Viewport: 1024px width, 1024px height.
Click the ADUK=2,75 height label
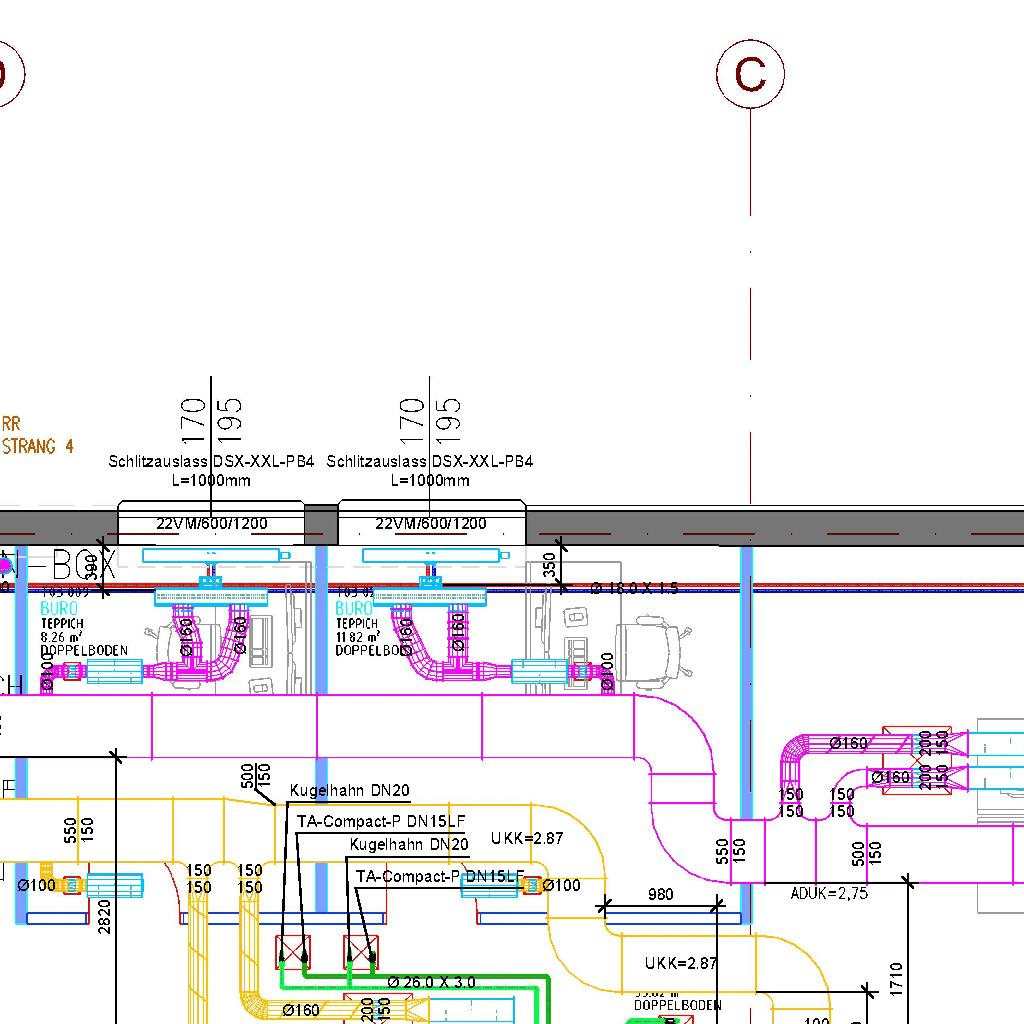[x=829, y=894]
